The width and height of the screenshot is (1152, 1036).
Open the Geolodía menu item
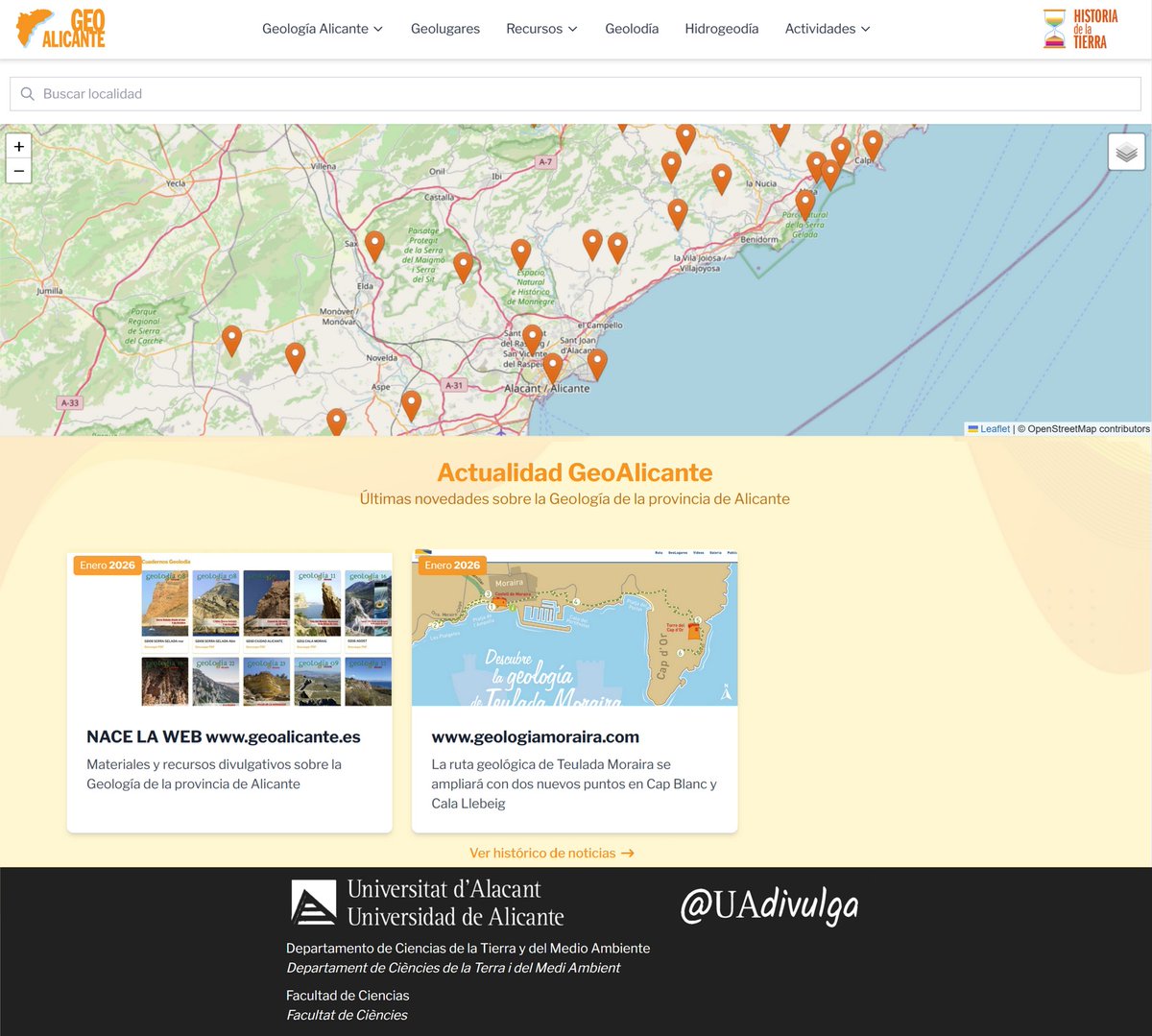[632, 29]
